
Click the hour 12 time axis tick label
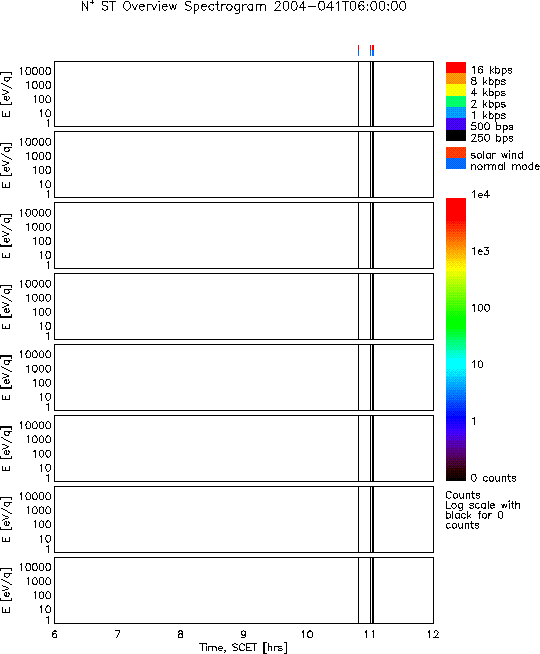[x=433, y=634]
